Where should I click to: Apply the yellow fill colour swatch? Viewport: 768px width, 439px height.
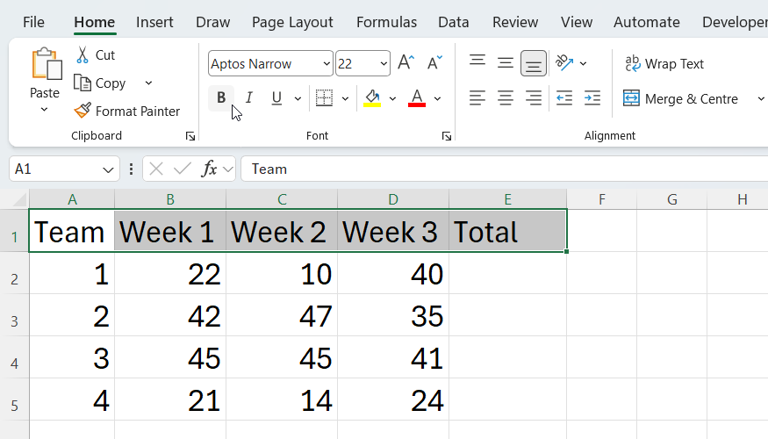point(372,98)
